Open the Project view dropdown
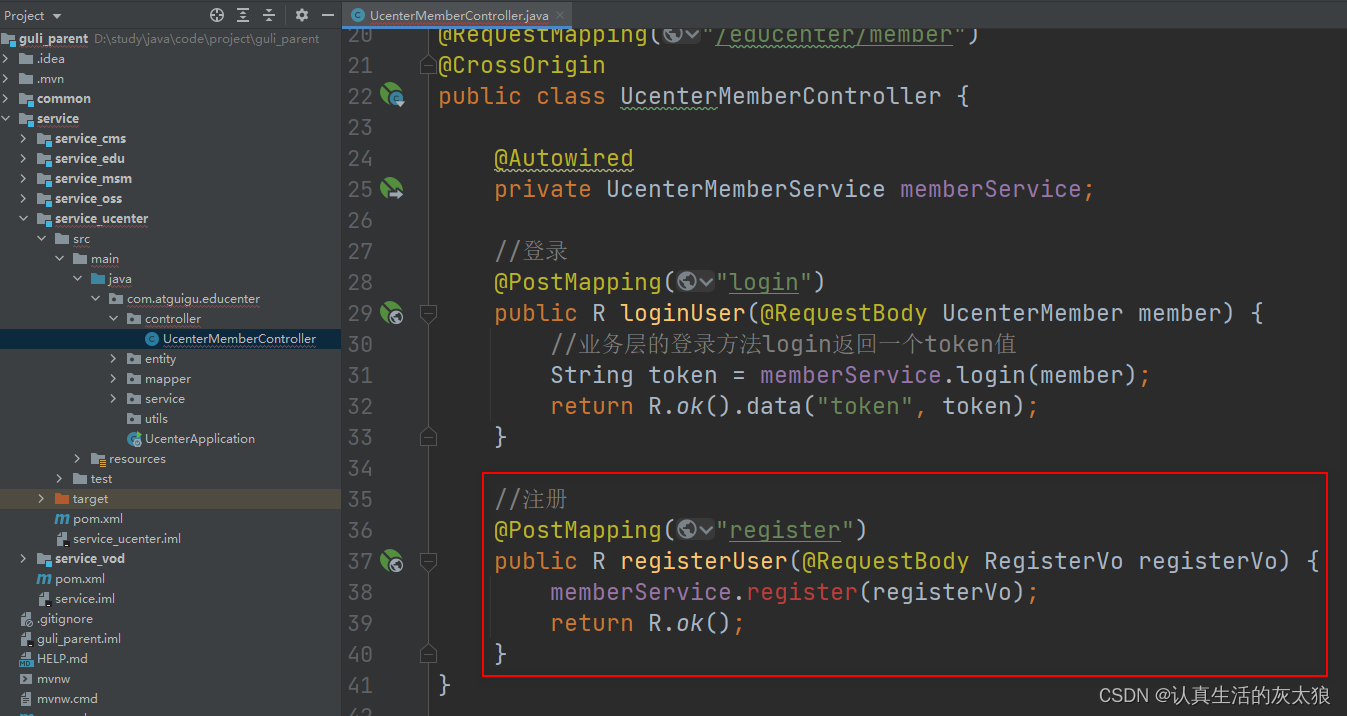1347x716 pixels. [x=33, y=15]
